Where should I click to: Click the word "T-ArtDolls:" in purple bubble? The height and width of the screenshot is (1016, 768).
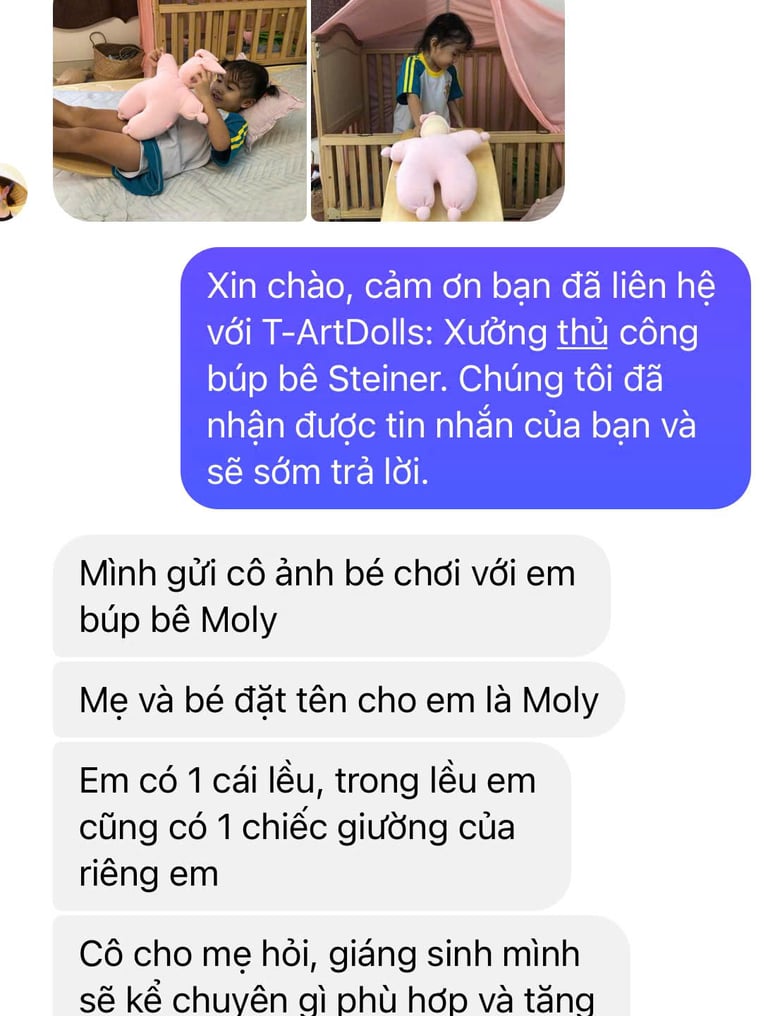348,334
